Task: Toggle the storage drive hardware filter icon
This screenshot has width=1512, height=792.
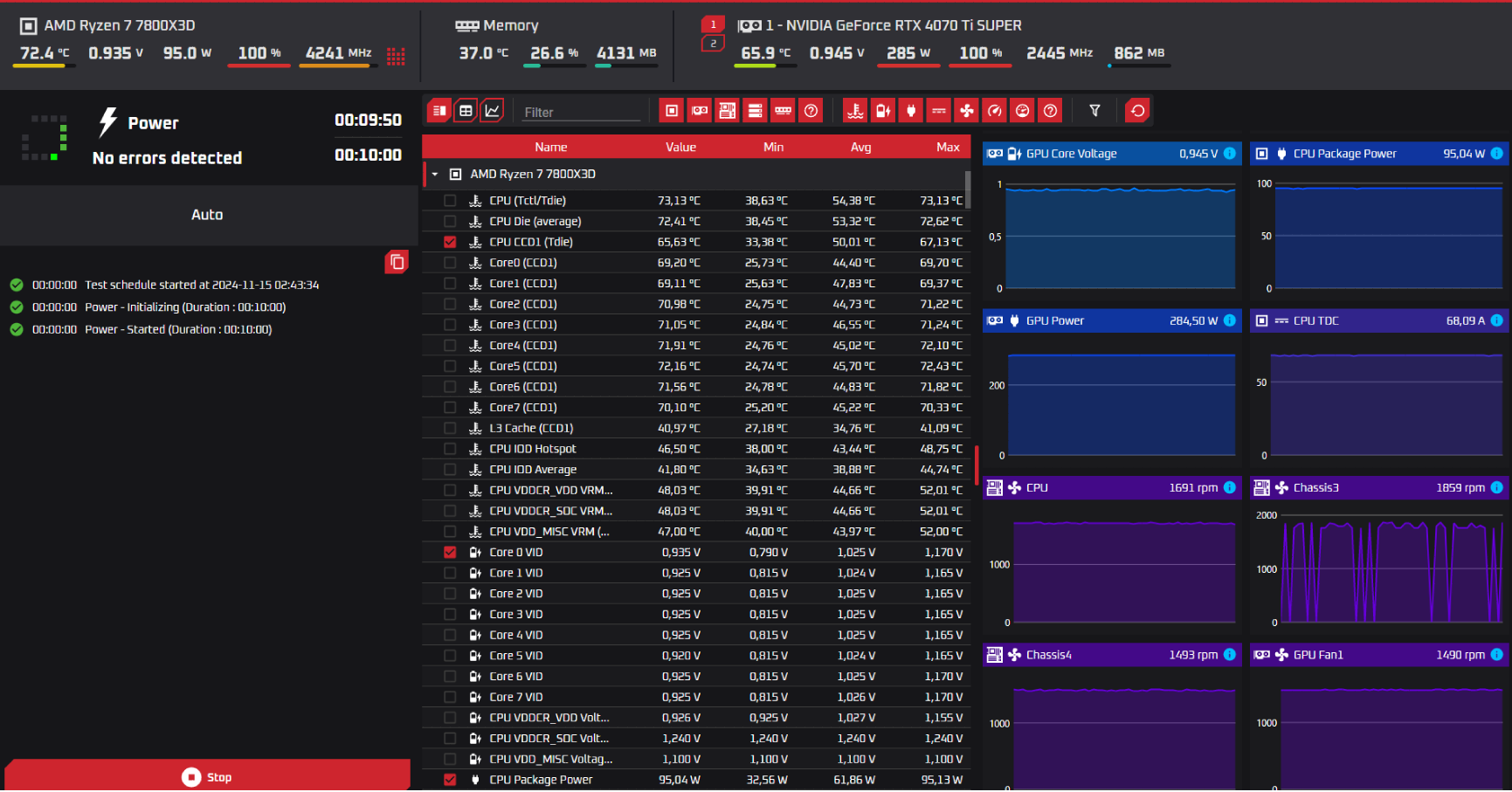Action: coord(756,111)
